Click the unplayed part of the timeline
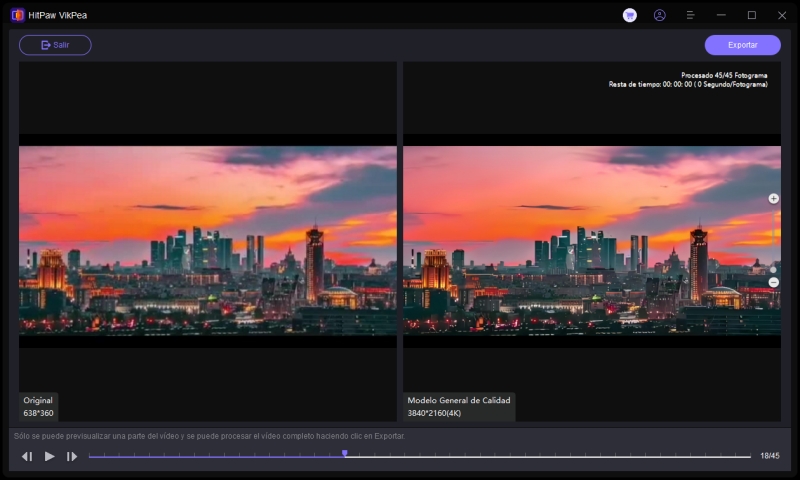 550,457
